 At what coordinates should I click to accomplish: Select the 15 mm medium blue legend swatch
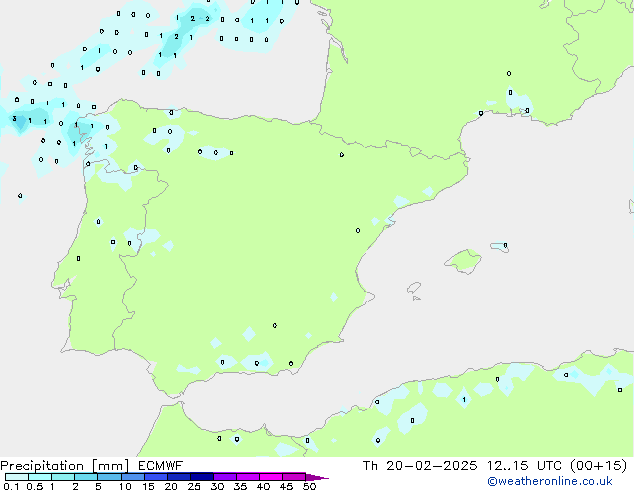155,477
